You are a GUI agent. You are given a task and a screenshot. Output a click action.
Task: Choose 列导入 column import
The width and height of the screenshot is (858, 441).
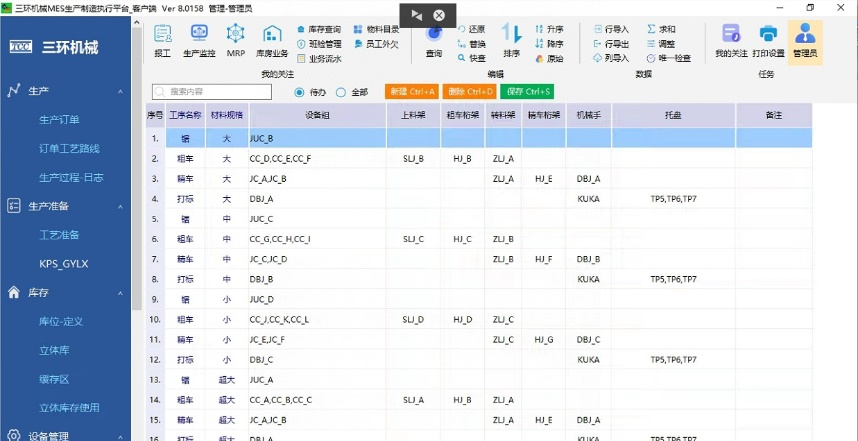611,58
